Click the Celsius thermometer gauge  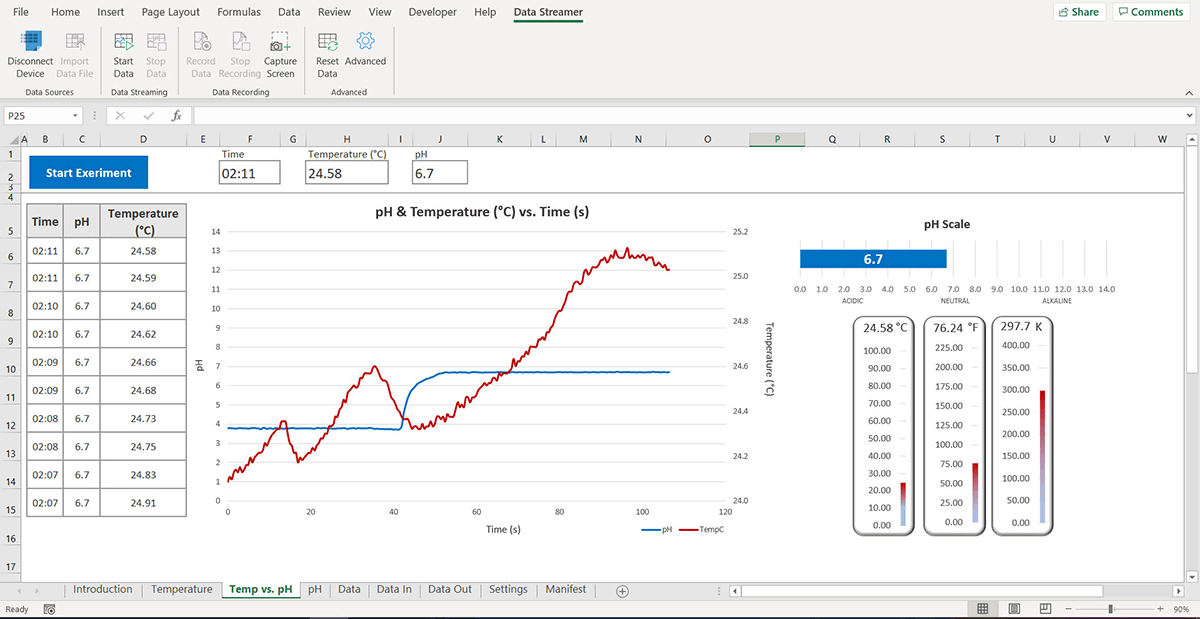886,425
